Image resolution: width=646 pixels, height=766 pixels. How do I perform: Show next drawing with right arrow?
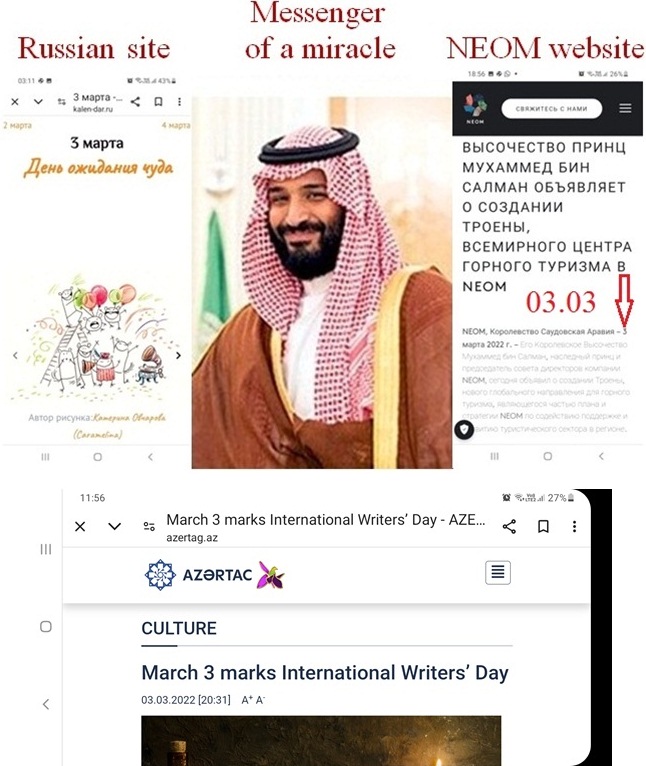coord(178,355)
